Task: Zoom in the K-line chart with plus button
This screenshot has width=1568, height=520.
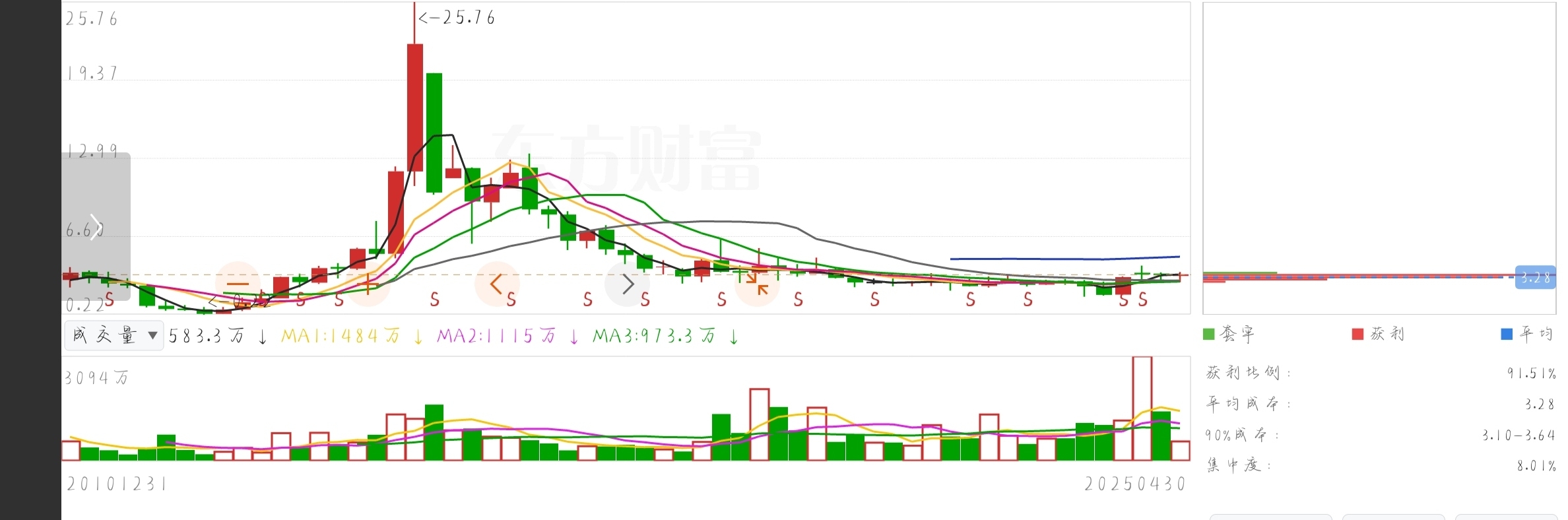Action: [x=368, y=284]
